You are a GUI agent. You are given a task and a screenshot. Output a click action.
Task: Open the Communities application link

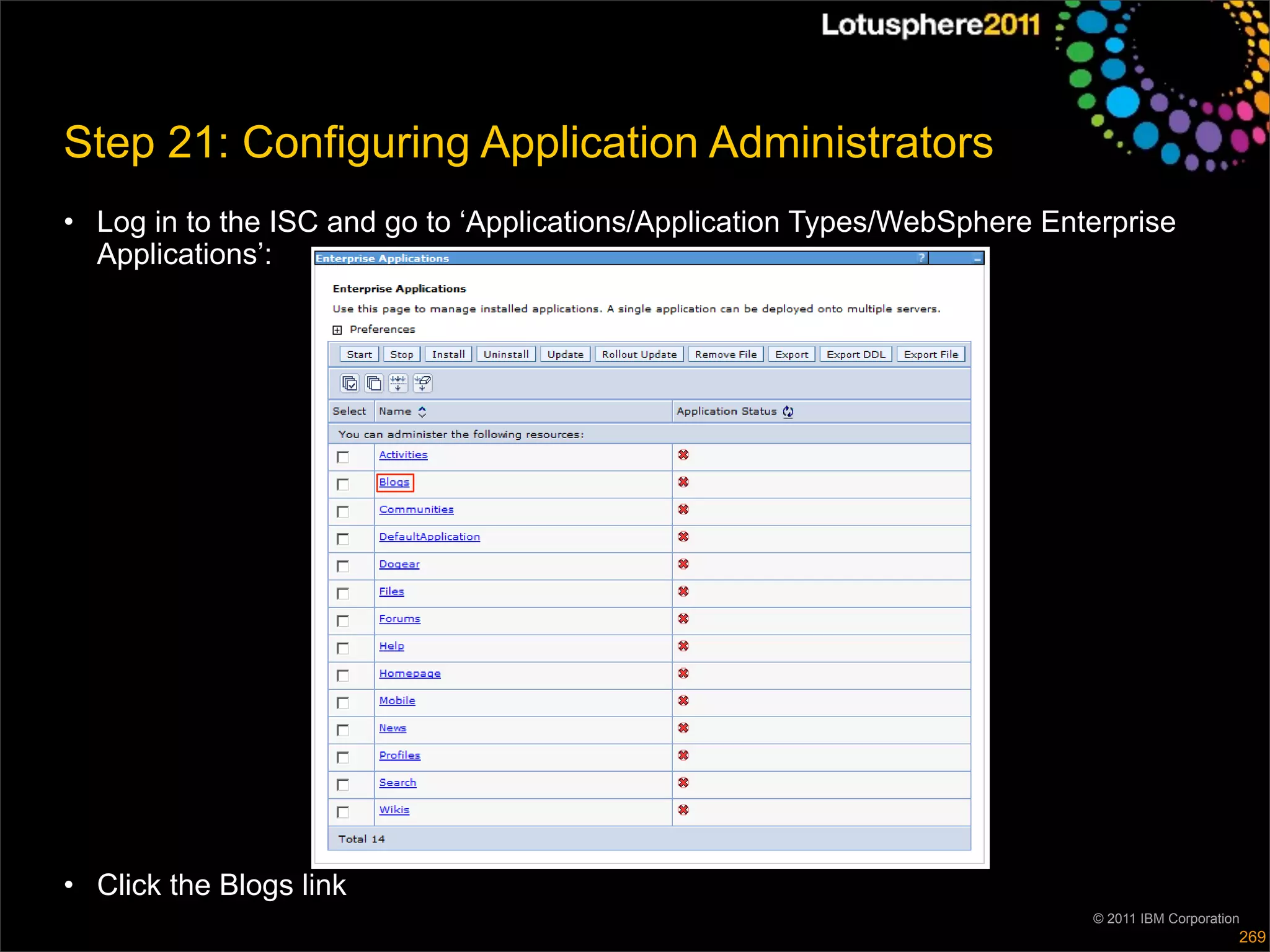[416, 509]
